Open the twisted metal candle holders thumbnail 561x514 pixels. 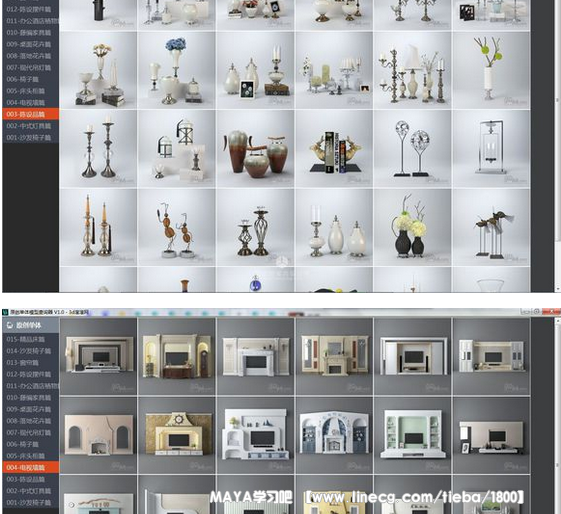point(255,227)
